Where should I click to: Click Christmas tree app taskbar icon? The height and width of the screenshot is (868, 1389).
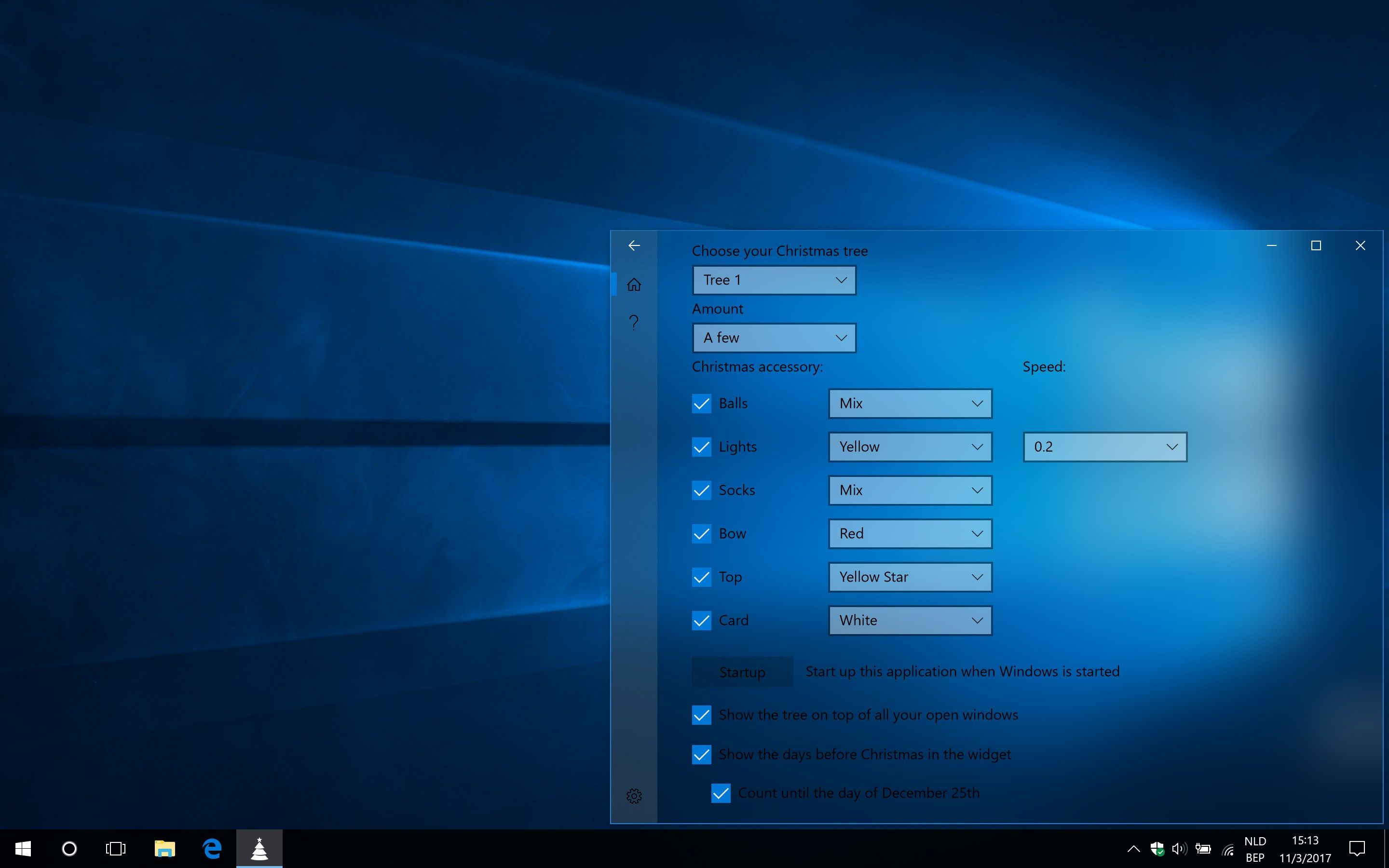(x=259, y=849)
